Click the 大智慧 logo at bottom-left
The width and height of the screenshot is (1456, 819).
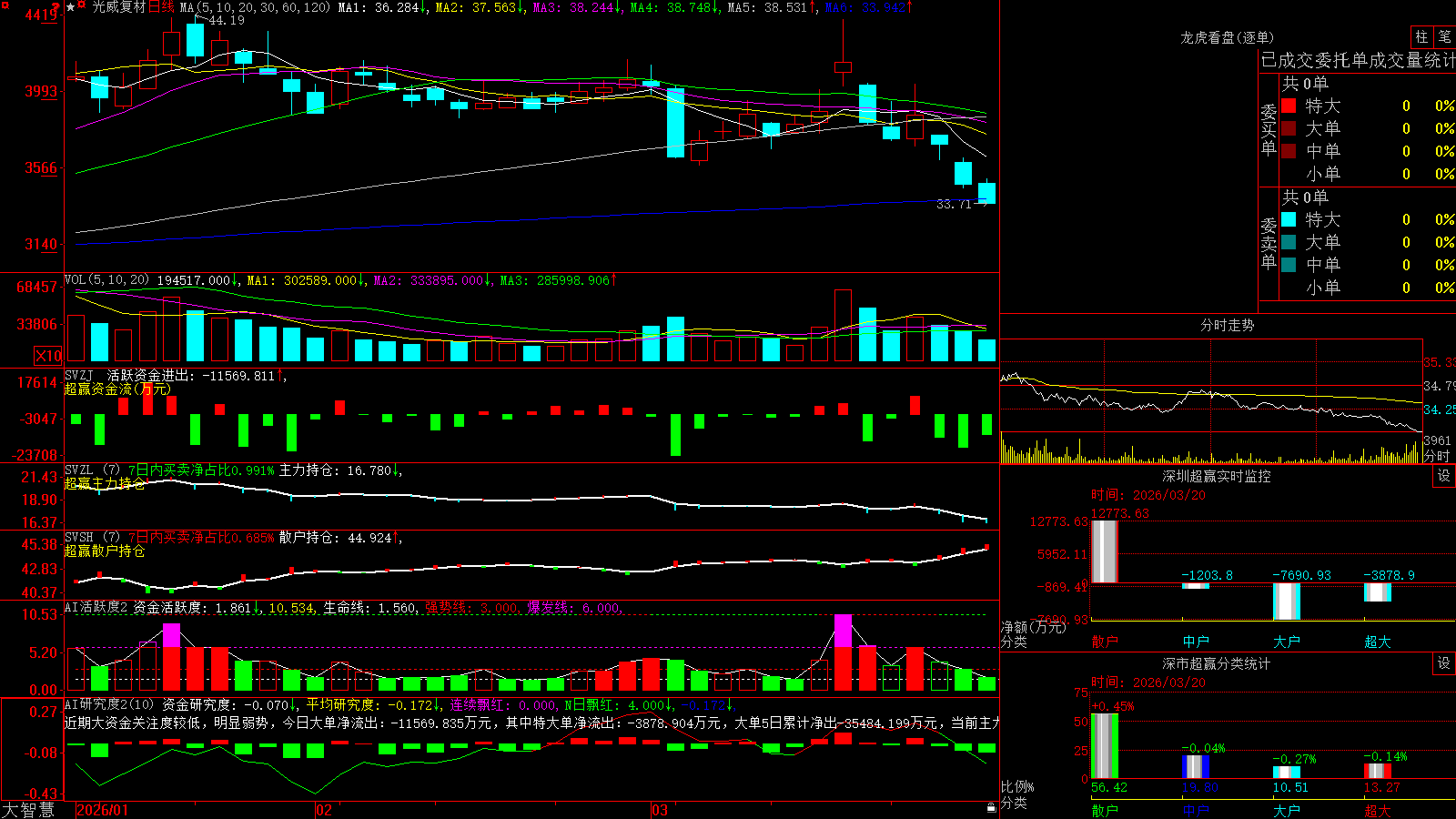point(28,810)
